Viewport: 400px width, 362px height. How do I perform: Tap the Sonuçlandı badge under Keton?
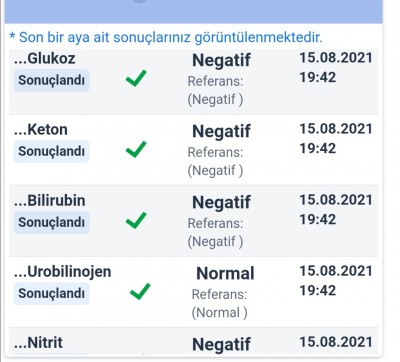pyautogui.click(x=52, y=151)
